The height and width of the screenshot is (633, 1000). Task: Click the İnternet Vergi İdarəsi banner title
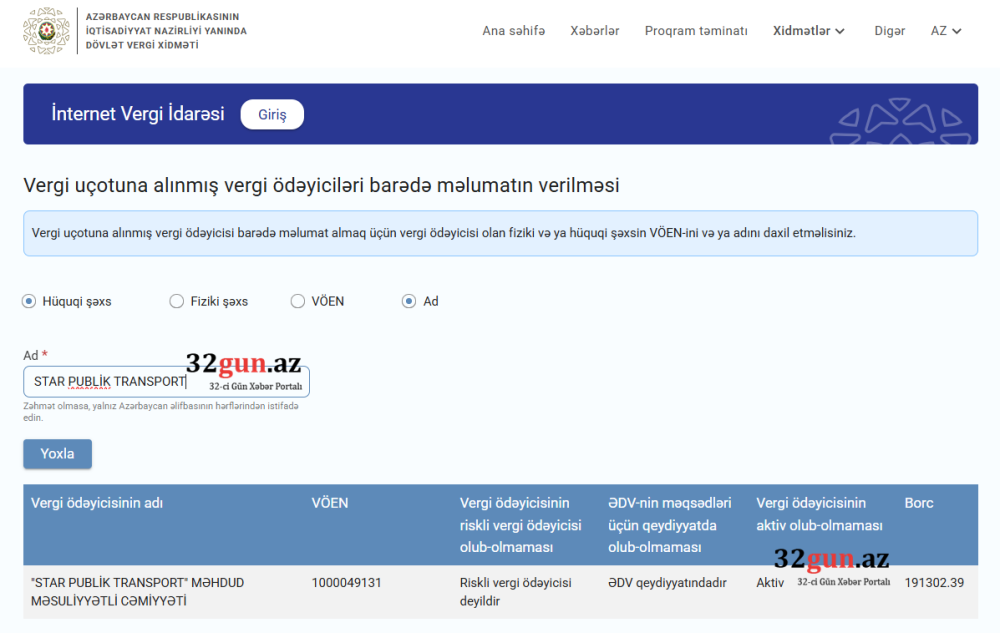pyautogui.click(x=138, y=114)
